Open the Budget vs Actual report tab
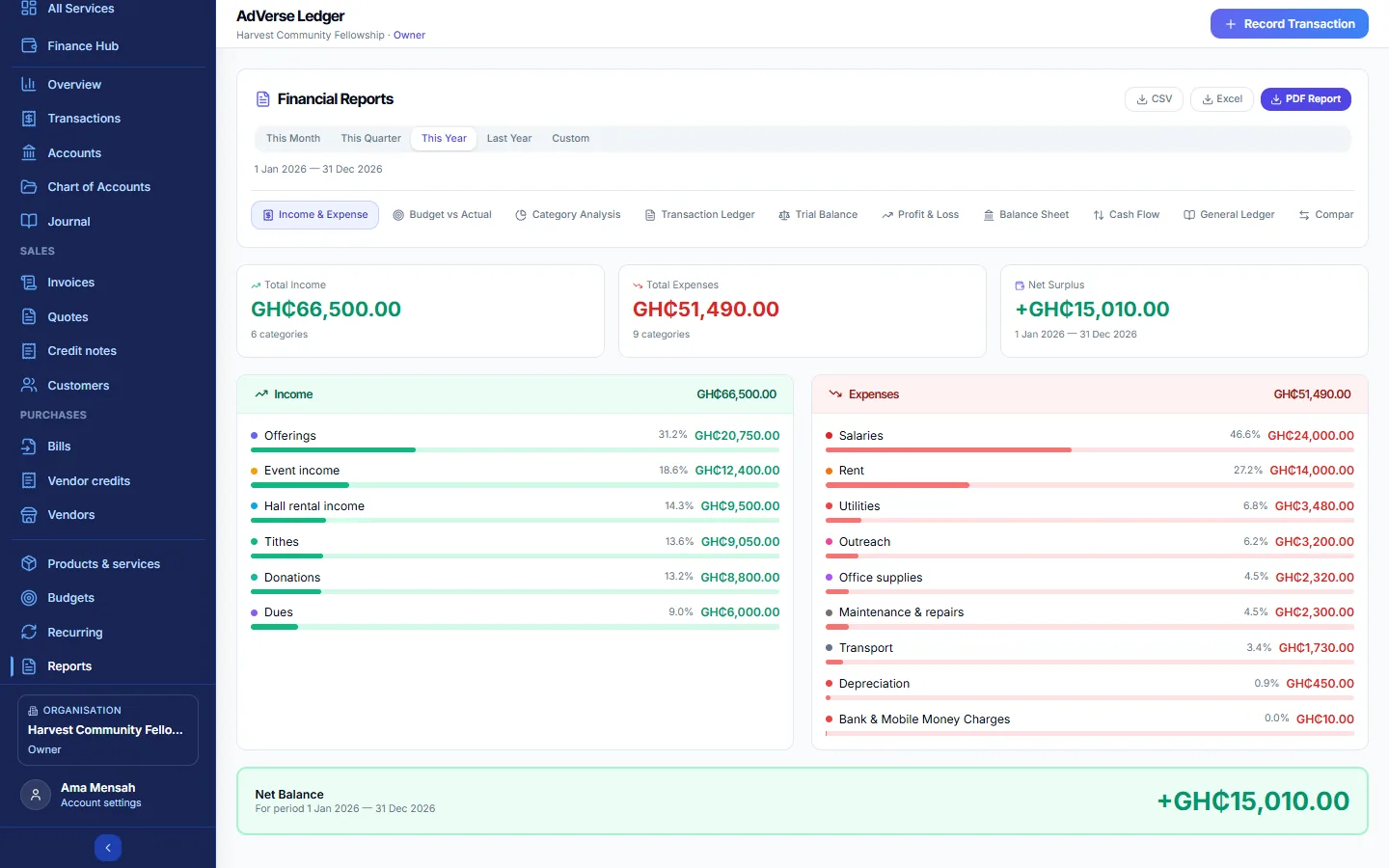The height and width of the screenshot is (868, 1389). click(x=442, y=215)
